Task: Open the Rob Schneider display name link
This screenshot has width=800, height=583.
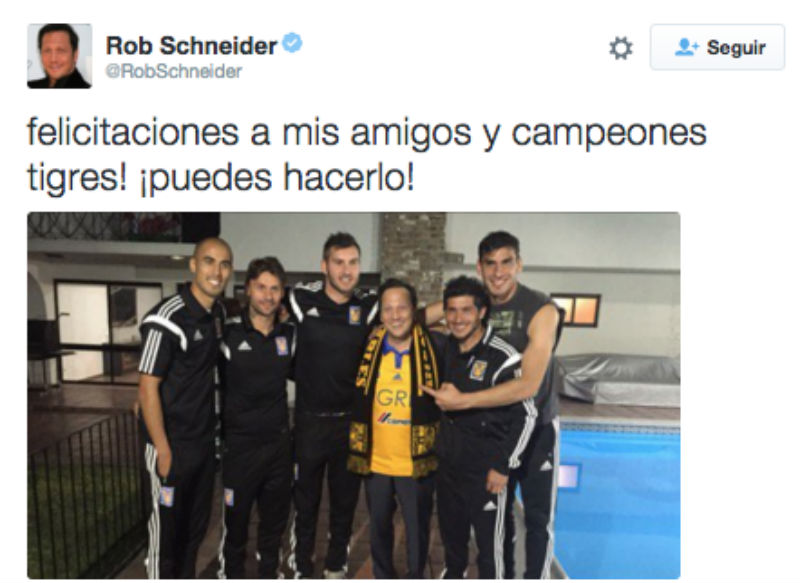Action: click(x=191, y=46)
